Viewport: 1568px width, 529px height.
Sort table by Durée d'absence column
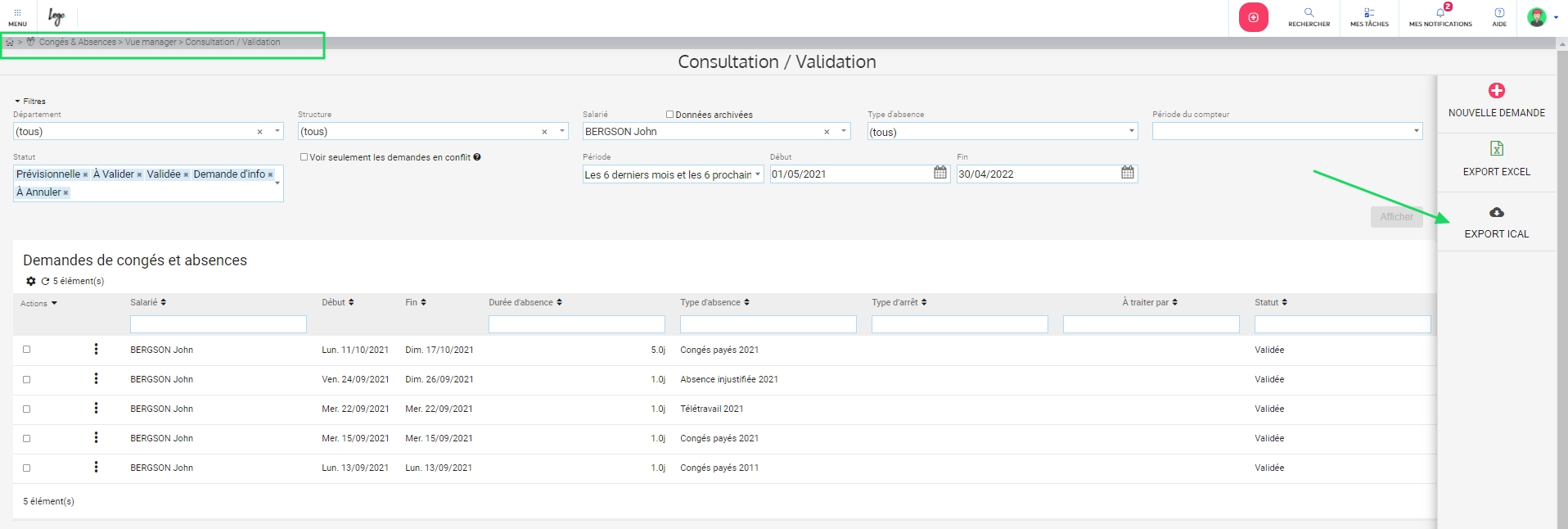click(525, 303)
